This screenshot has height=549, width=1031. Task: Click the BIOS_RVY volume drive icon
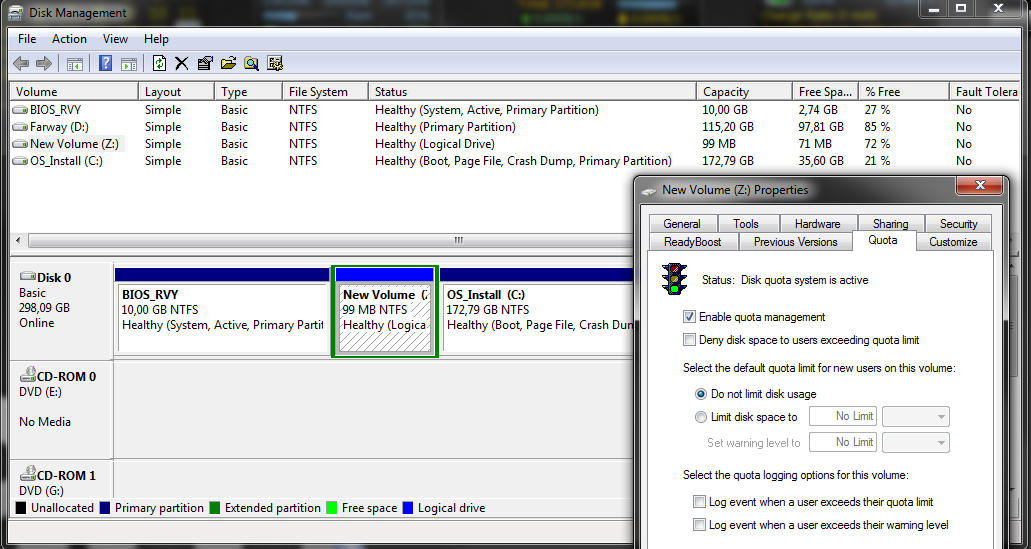click(20, 110)
